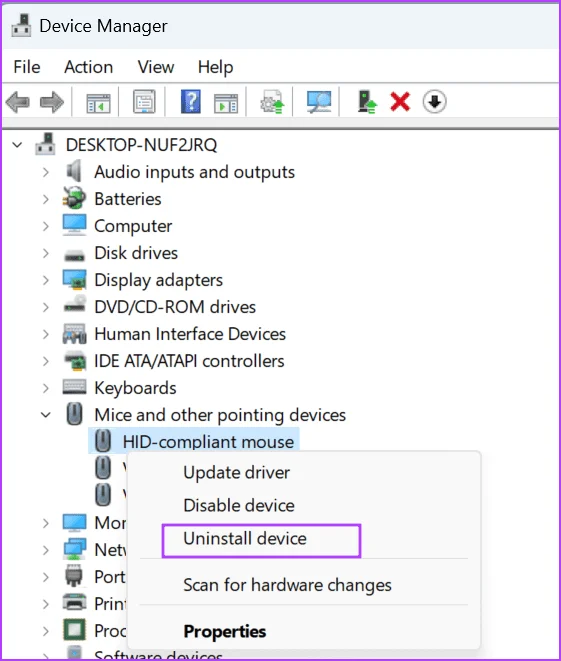
Task: Click the Device Manager title bar icon
Action: [x=21, y=25]
